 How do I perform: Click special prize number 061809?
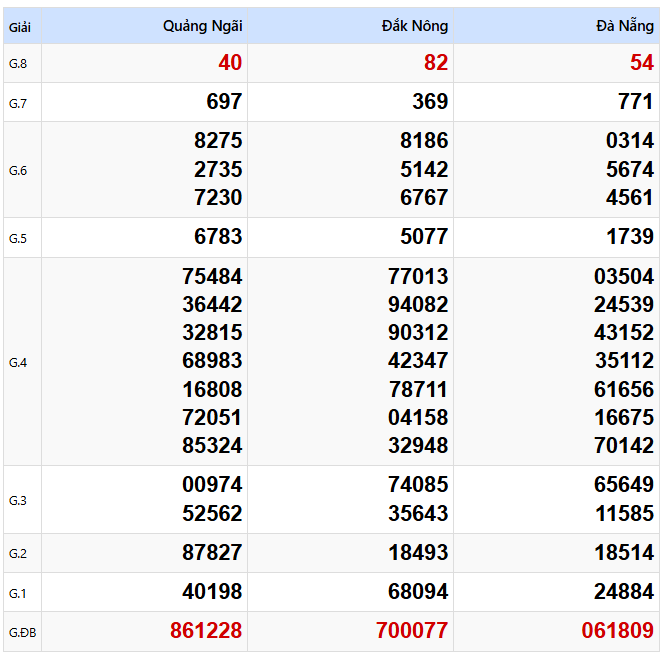click(x=618, y=630)
